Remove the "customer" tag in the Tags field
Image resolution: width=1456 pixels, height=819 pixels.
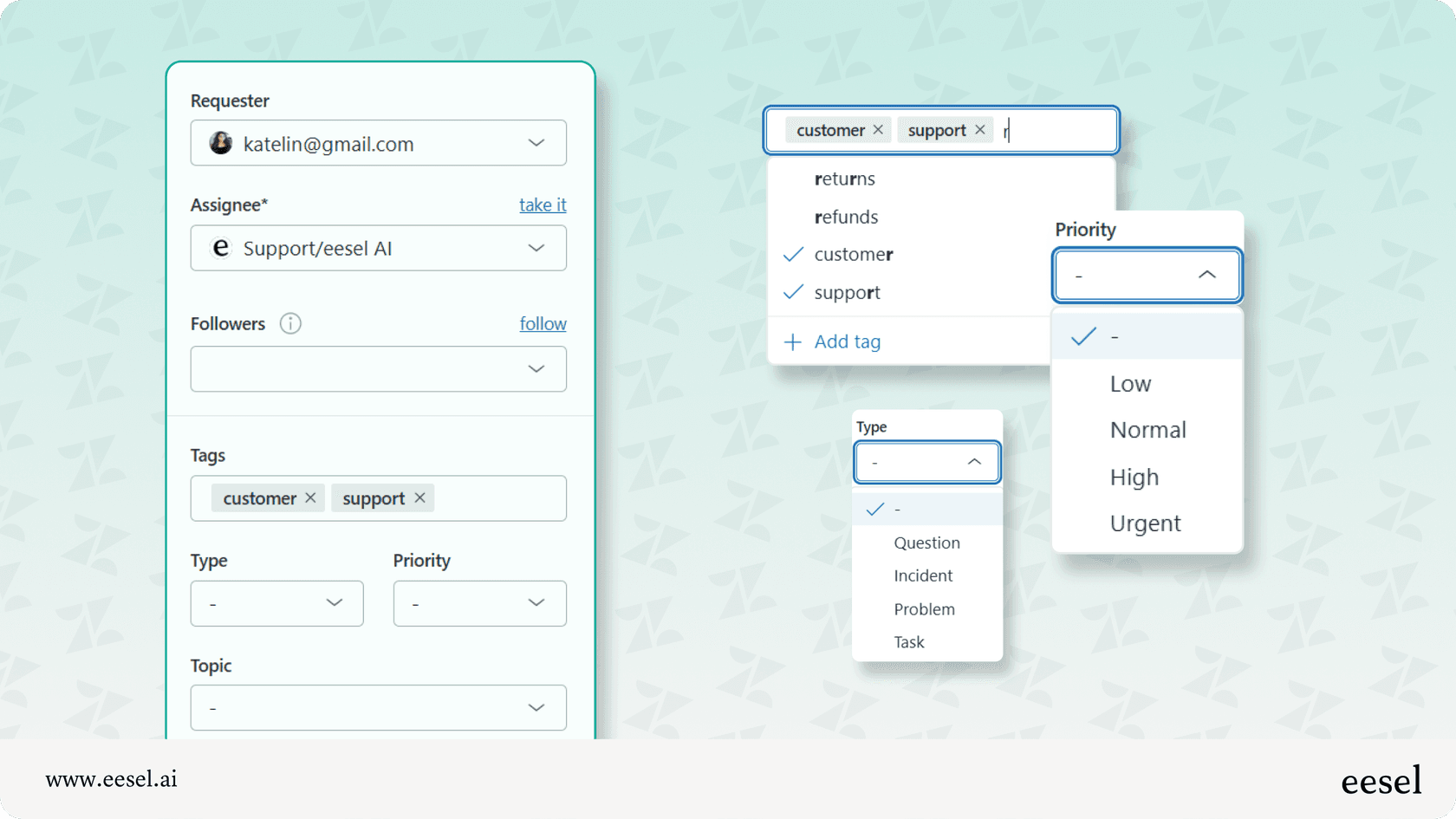click(x=310, y=498)
